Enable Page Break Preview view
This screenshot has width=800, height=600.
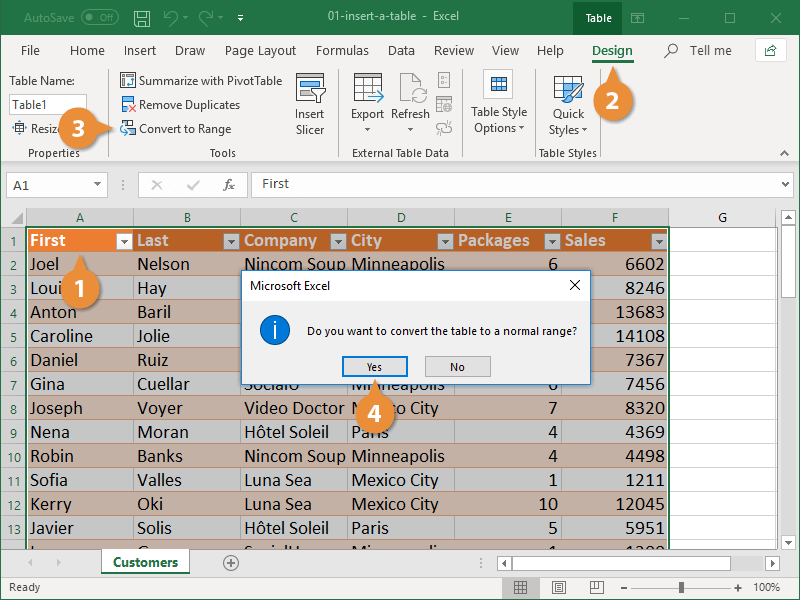pos(595,587)
